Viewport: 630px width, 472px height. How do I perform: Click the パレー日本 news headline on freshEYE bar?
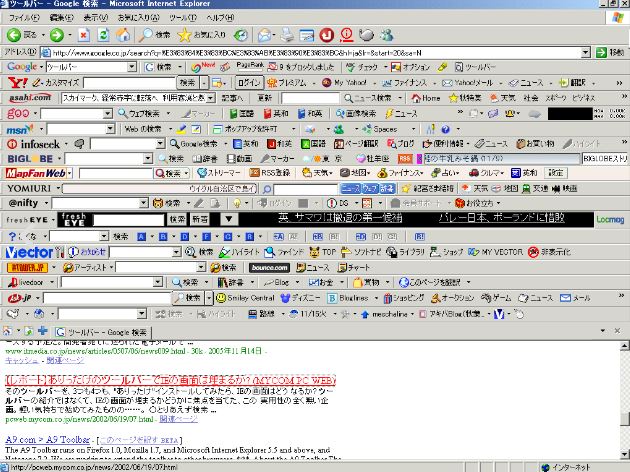click(501, 218)
